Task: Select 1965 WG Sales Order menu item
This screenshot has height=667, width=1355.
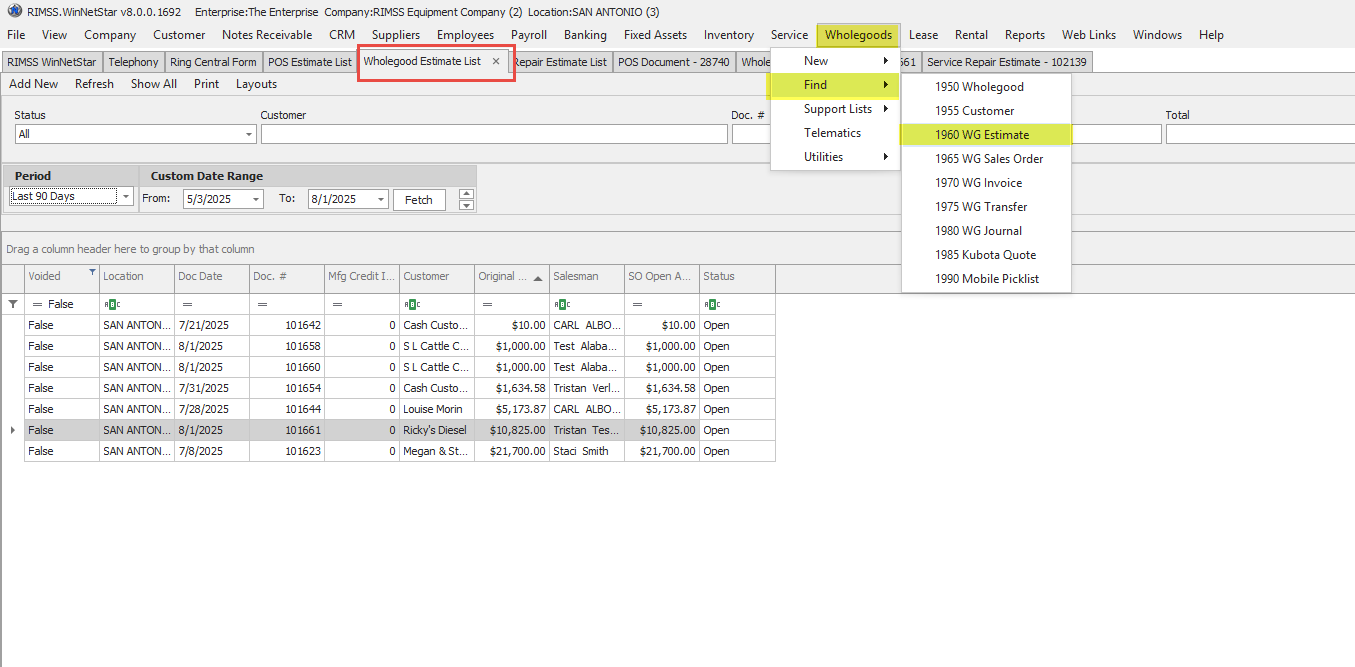Action: pyautogui.click(x=986, y=159)
